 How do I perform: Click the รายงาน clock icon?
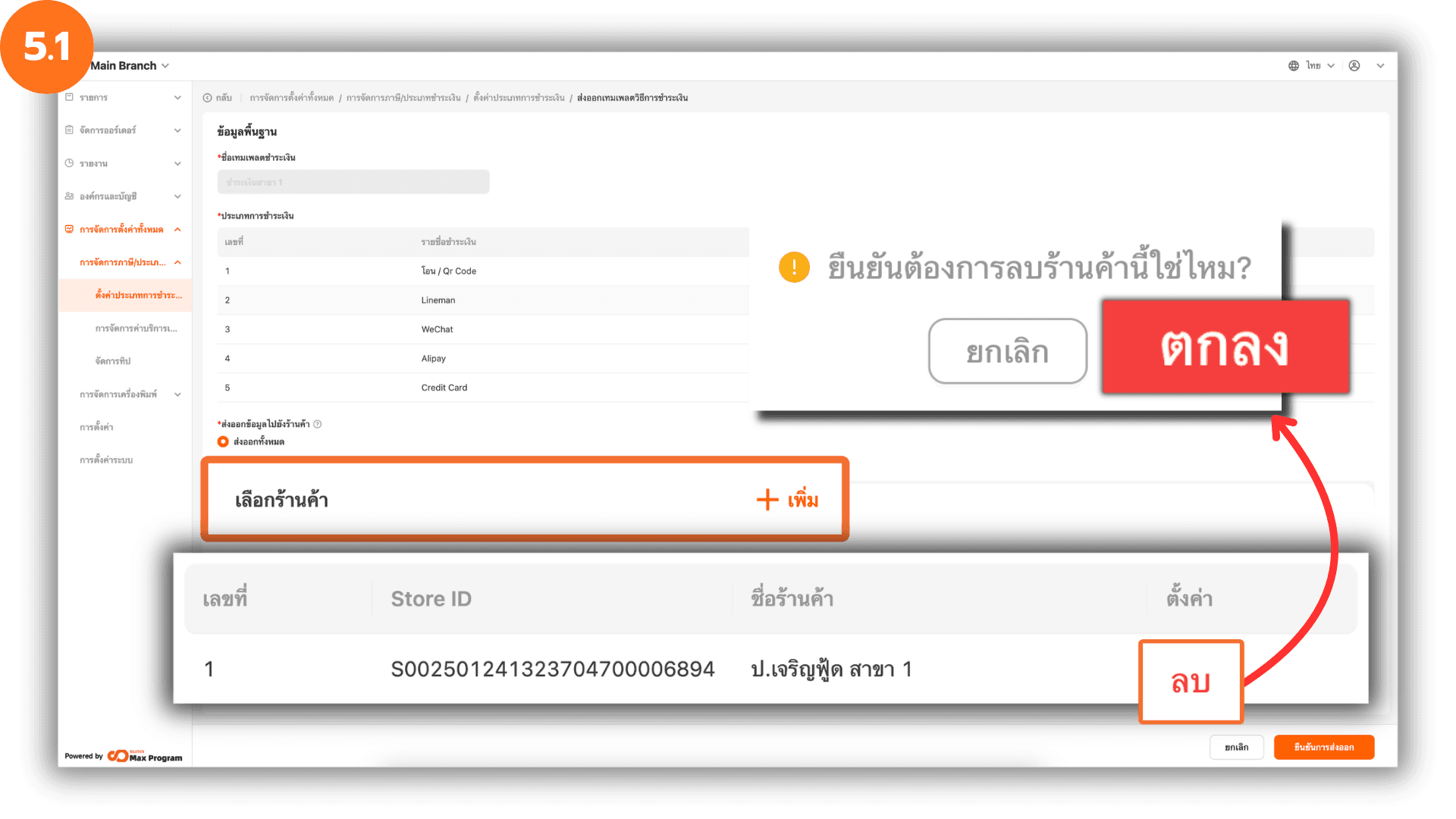tap(70, 163)
